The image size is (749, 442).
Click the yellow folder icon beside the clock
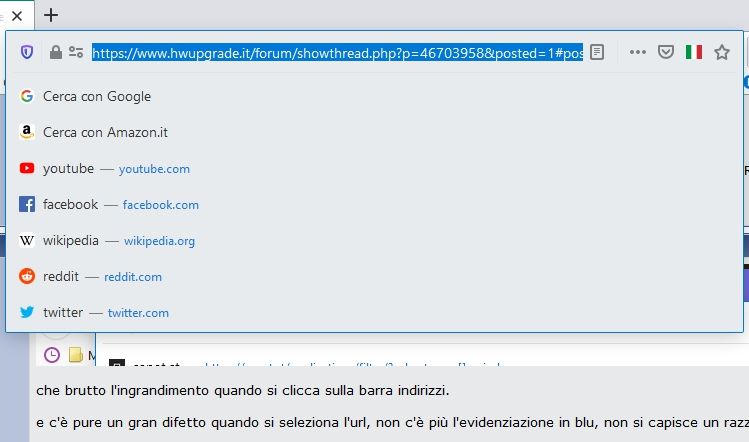(x=76, y=355)
